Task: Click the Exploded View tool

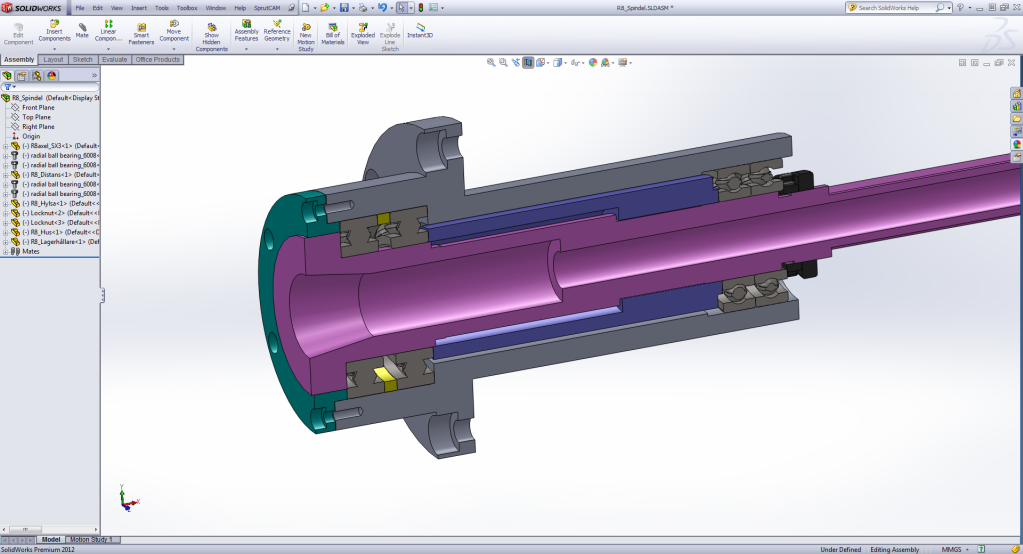Action: 363,34
